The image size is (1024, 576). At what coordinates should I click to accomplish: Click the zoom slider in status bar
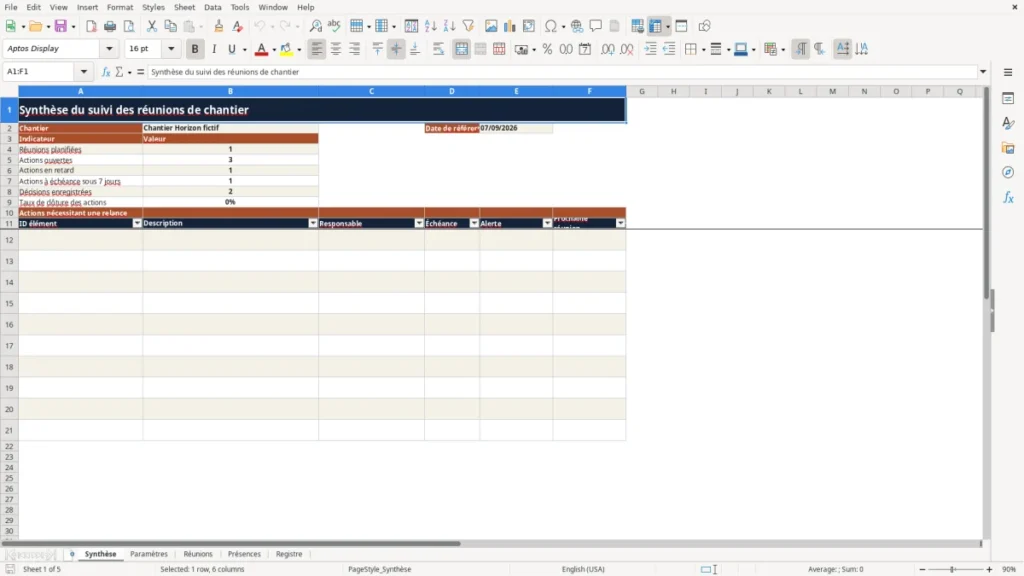pos(955,569)
